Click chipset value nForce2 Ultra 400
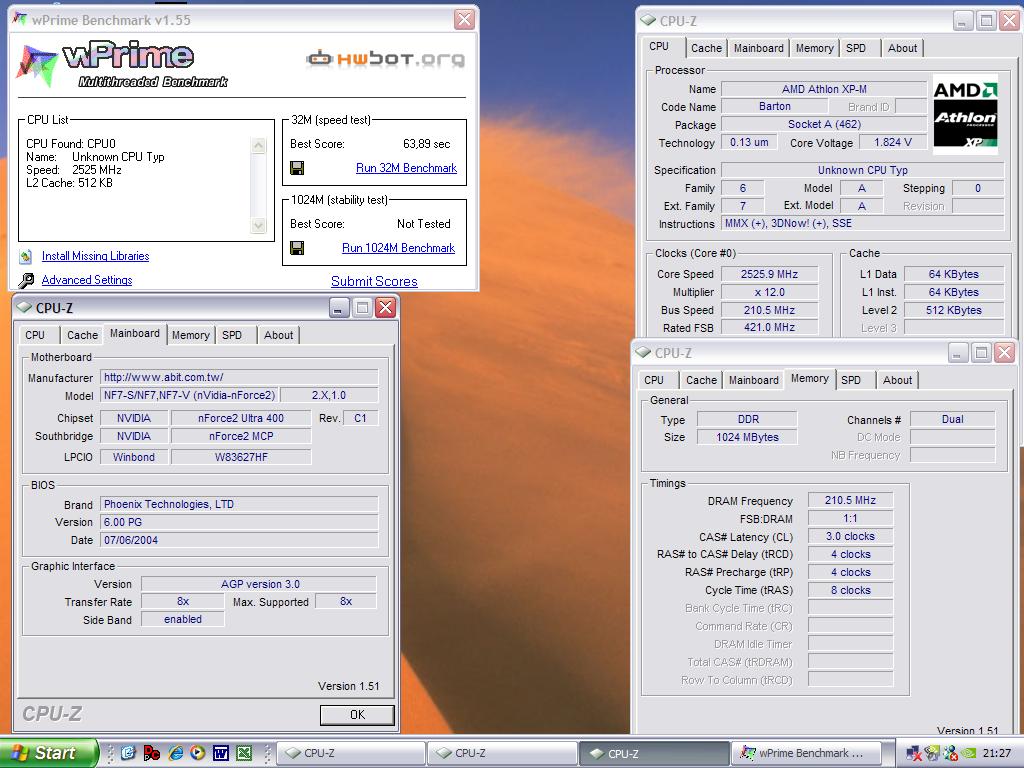The image size is (1024, 768). [x=241, y=418]
